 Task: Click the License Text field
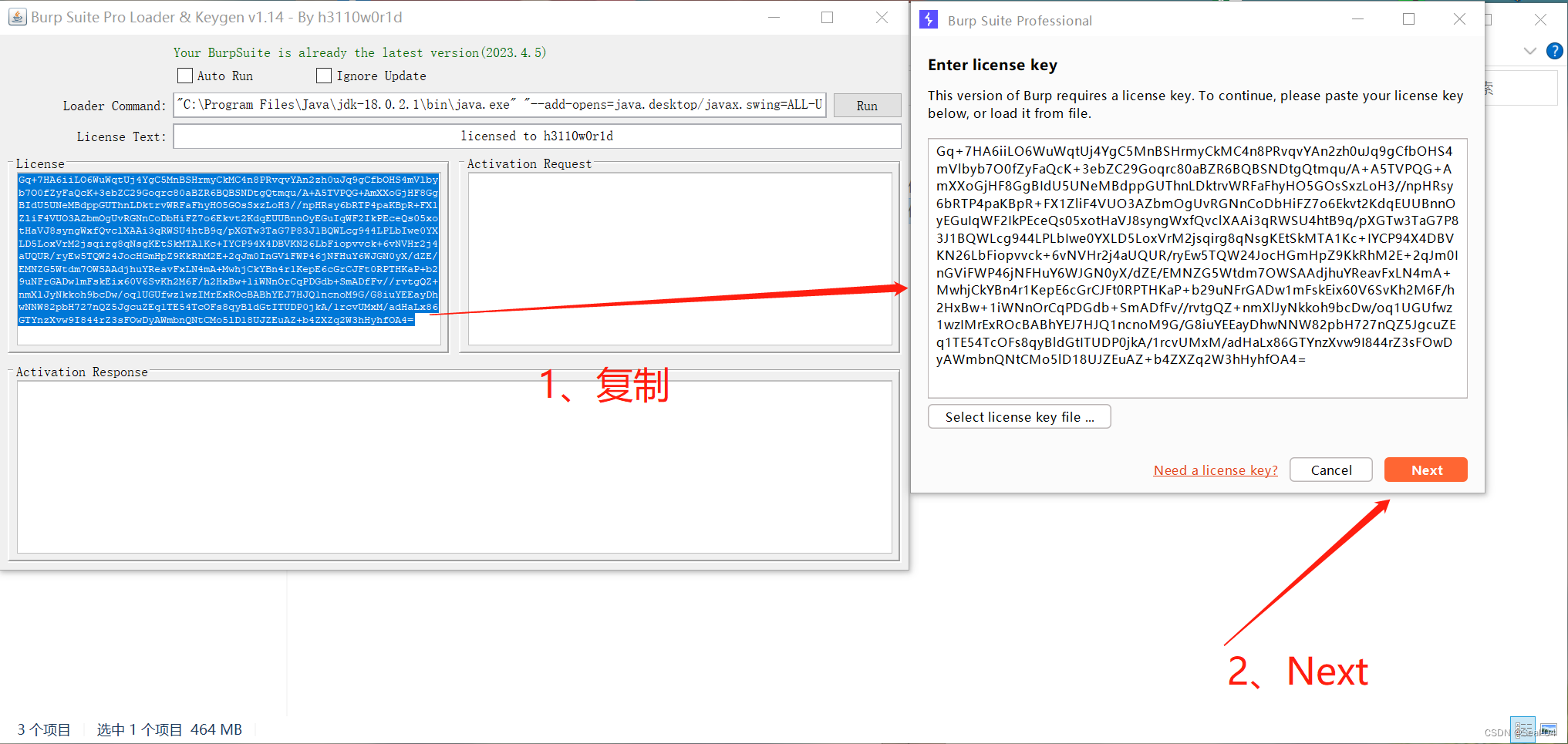[537, 136]
